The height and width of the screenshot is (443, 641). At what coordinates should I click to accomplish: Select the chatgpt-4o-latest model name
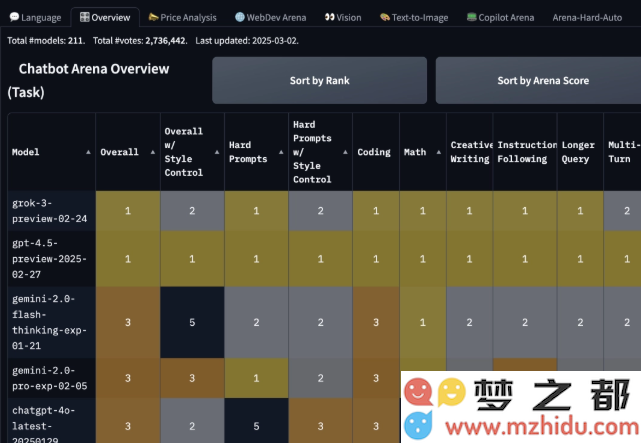coord(44,425)
